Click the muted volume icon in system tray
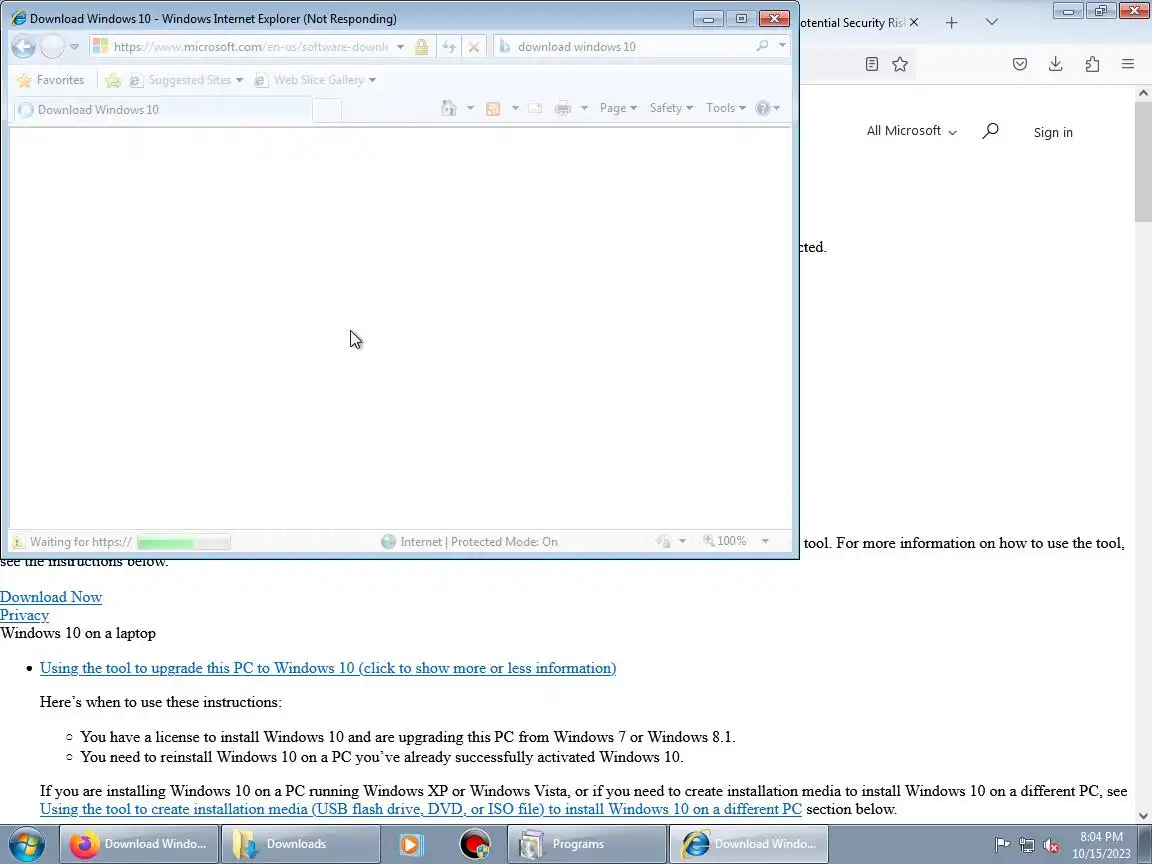 pyautogui.click(x=1051, y=846)
